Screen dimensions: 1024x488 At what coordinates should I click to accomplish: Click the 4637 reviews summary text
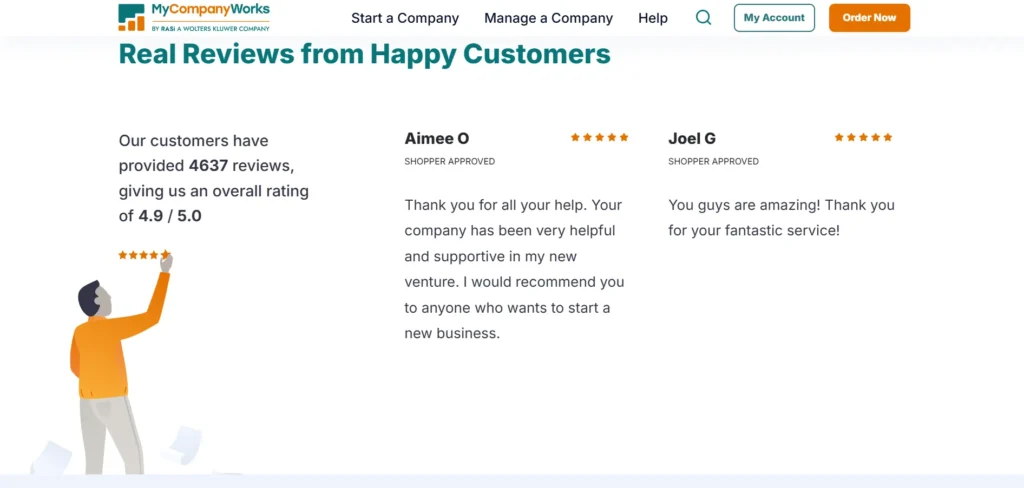(213, 178)
